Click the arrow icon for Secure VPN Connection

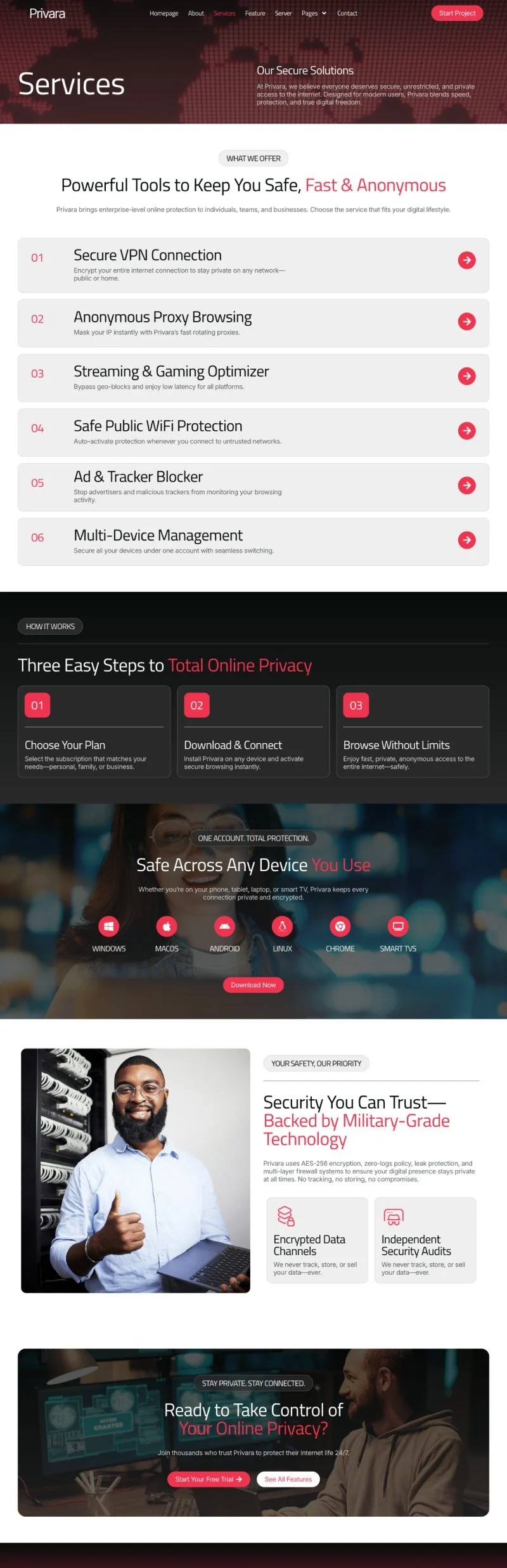click(x=467, y=260)
